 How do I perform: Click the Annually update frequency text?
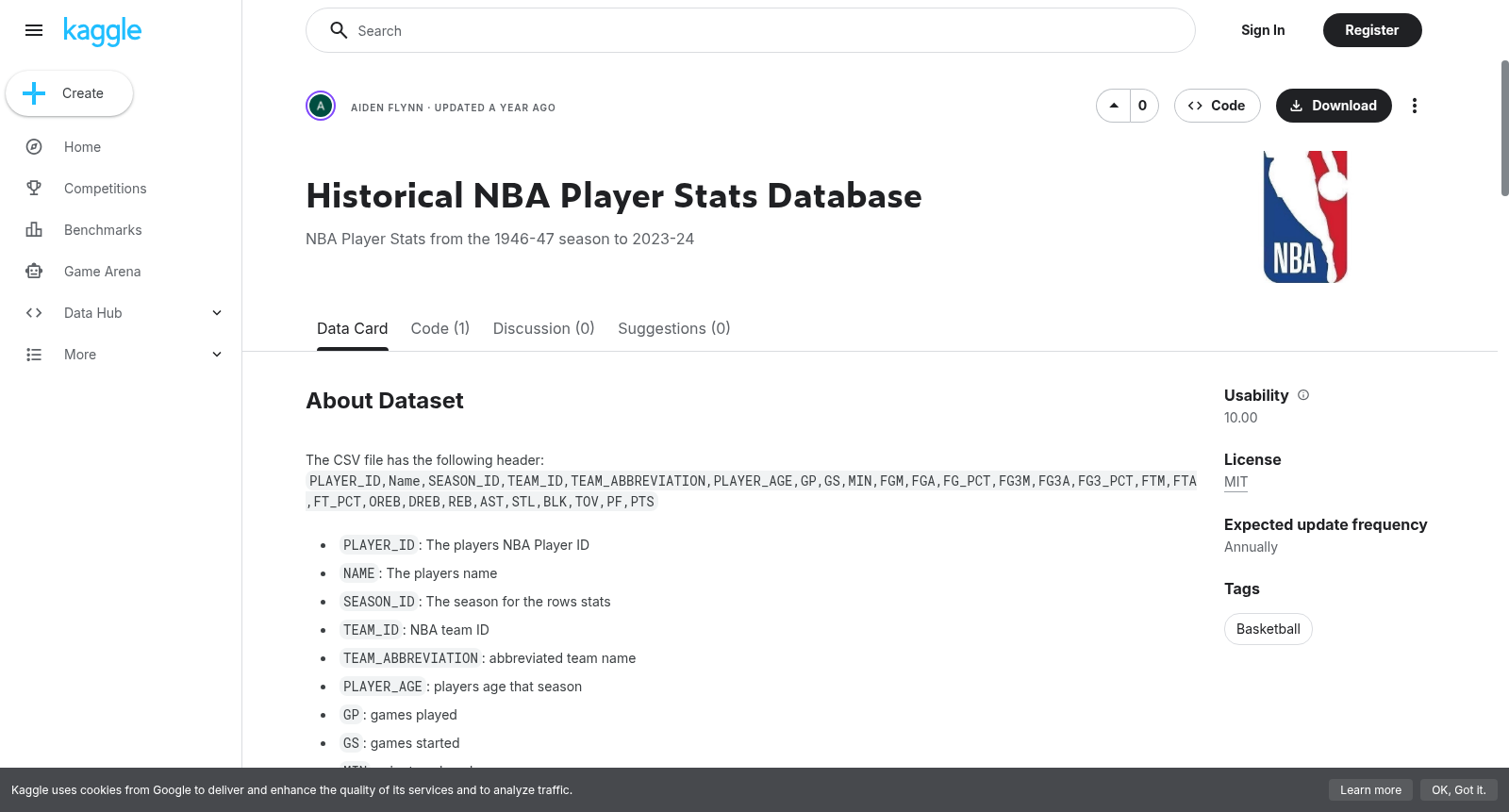click(x=1251, y=547)
